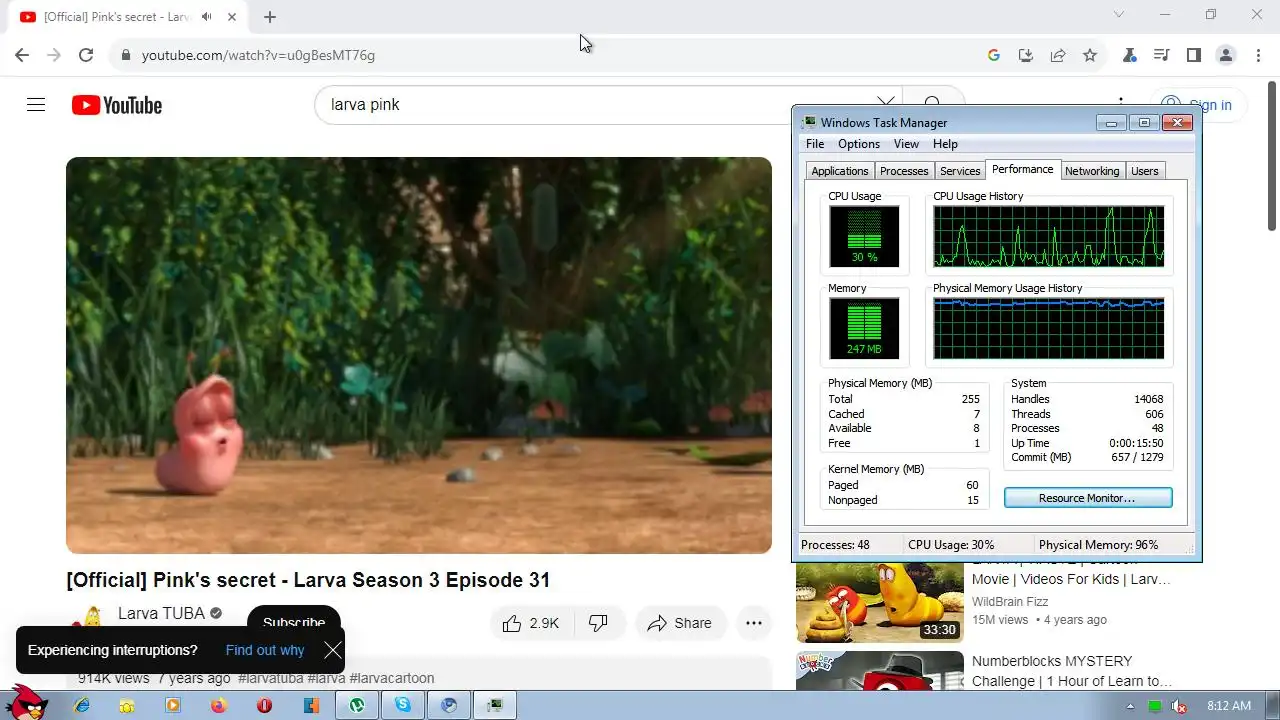Reload the YouTube page
Image resolution: width=1280 pixels, height=720 pixels.
pyautogui.click(x=86, y=55)
